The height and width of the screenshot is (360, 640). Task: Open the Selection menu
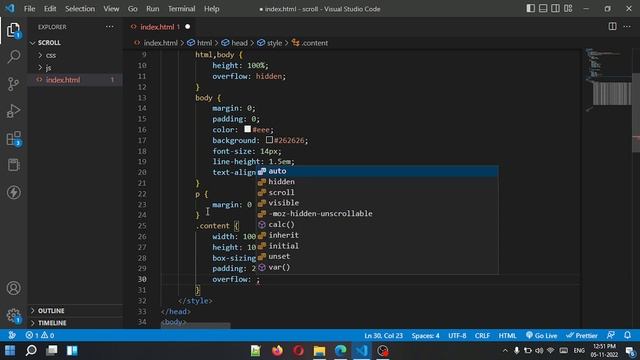tap(80, 9)
